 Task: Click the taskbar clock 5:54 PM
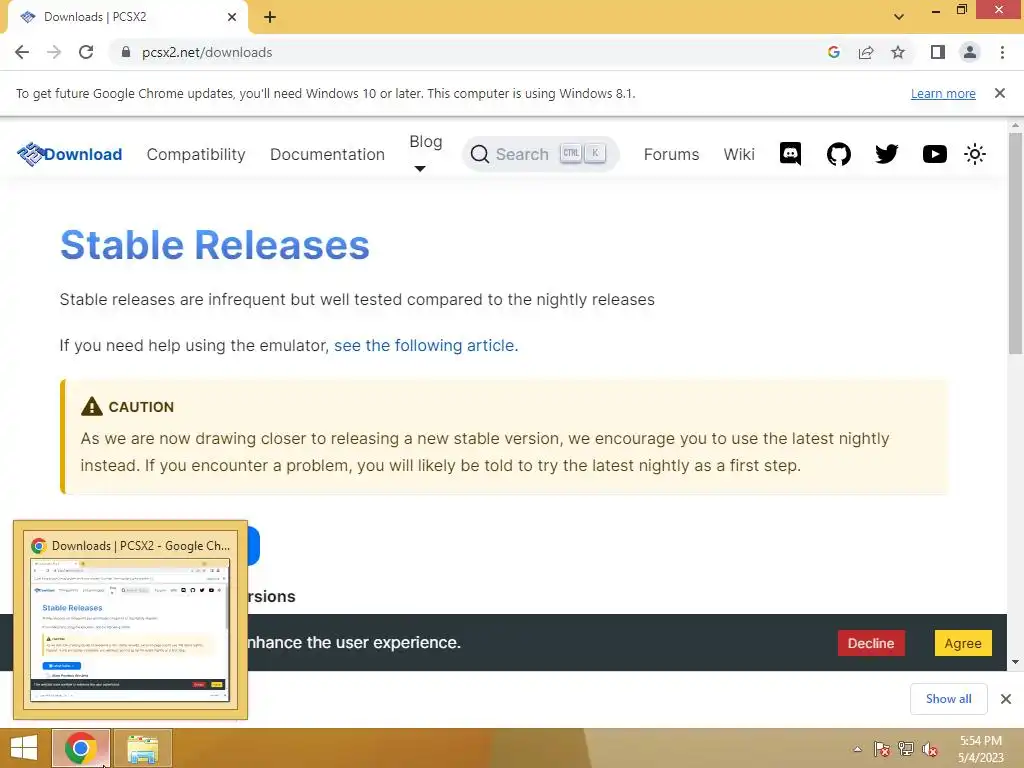point(980,749)
